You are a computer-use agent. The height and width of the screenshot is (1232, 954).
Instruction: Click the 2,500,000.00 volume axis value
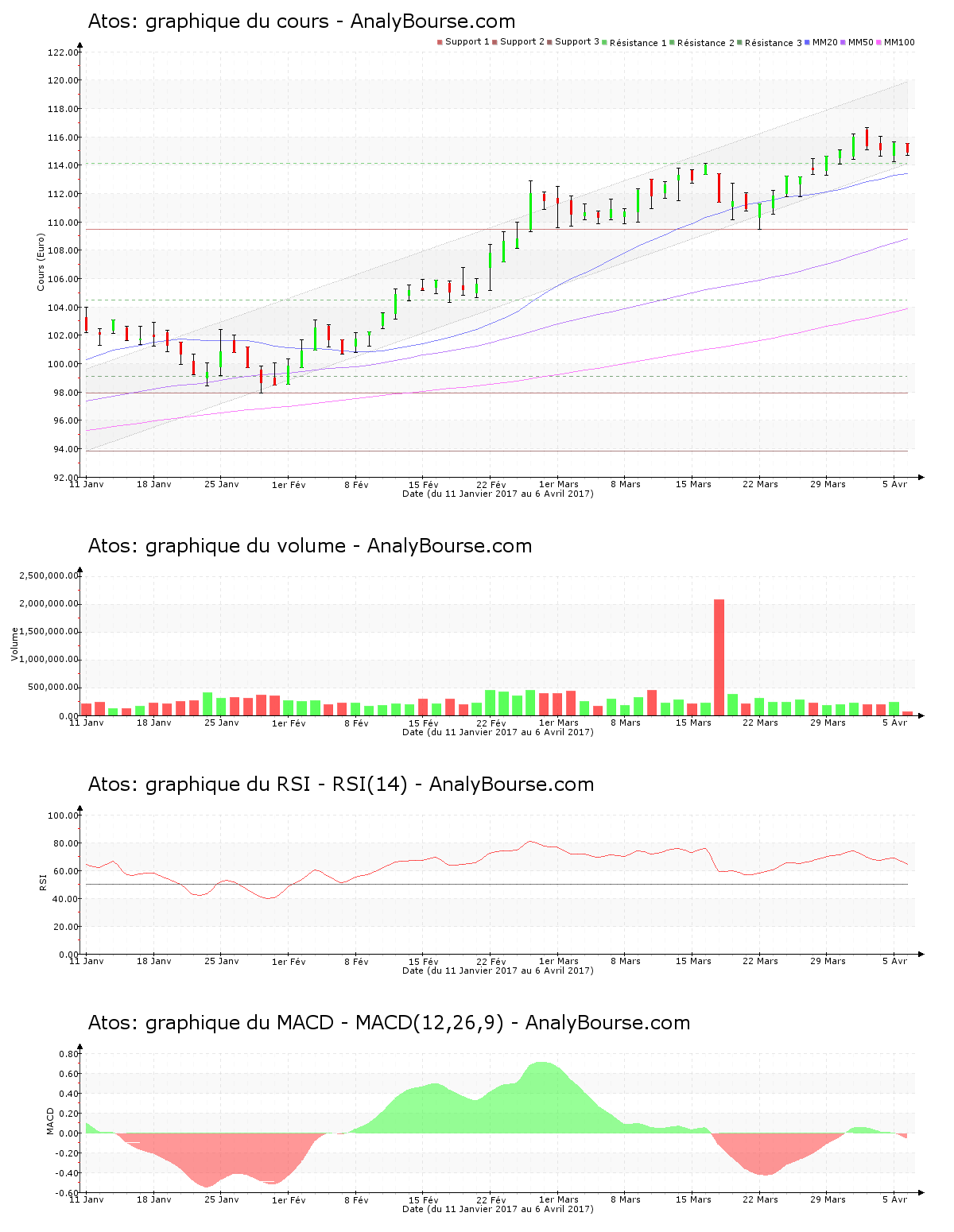tap(49, 575)
